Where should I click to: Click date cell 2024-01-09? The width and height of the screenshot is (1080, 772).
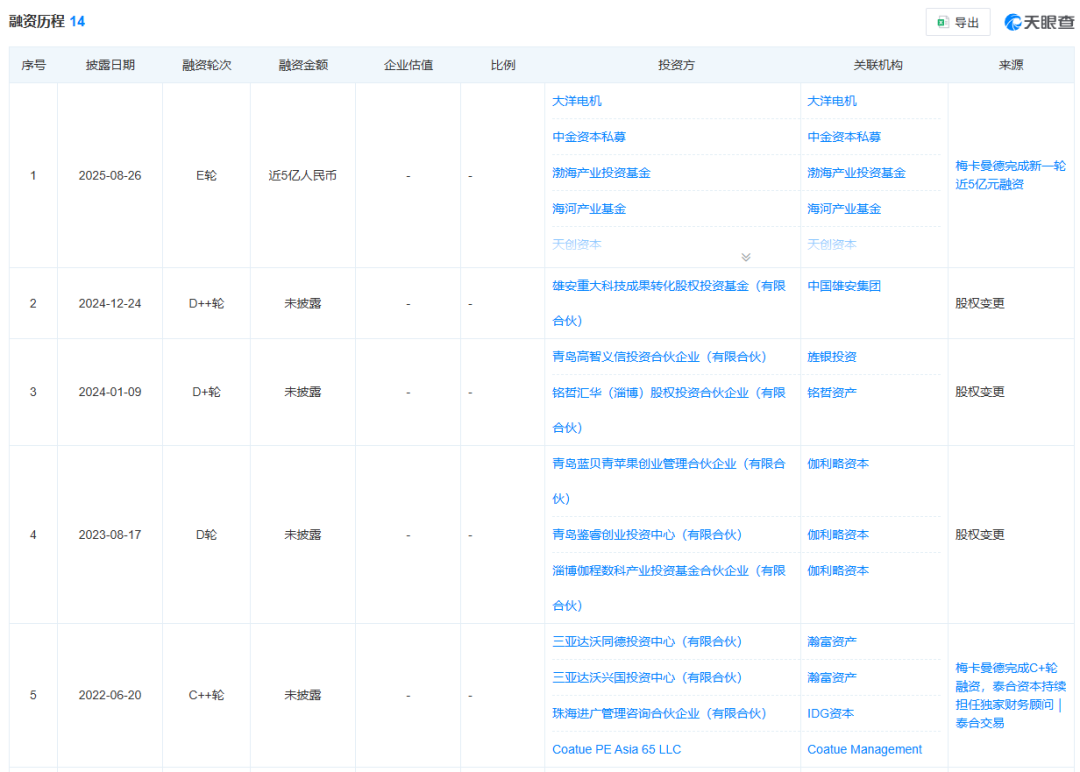click(x=110, y=392)
